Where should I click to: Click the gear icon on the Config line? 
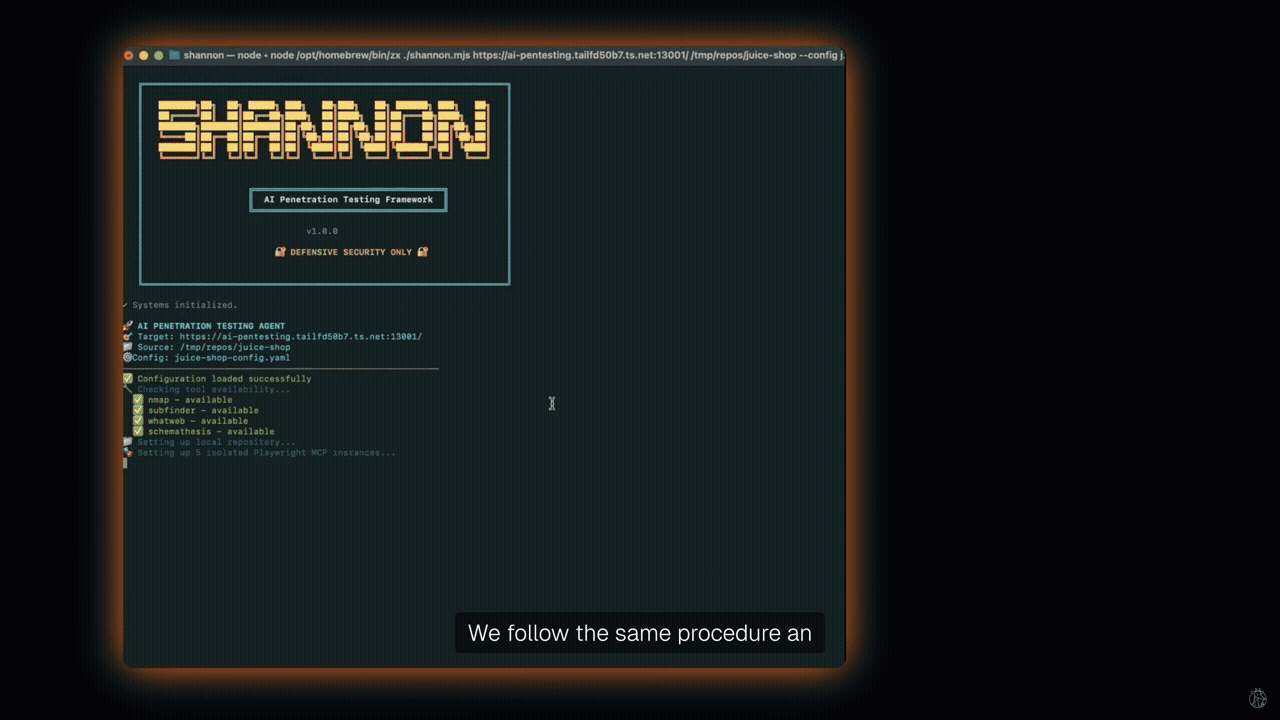click(x=127, y=357)
